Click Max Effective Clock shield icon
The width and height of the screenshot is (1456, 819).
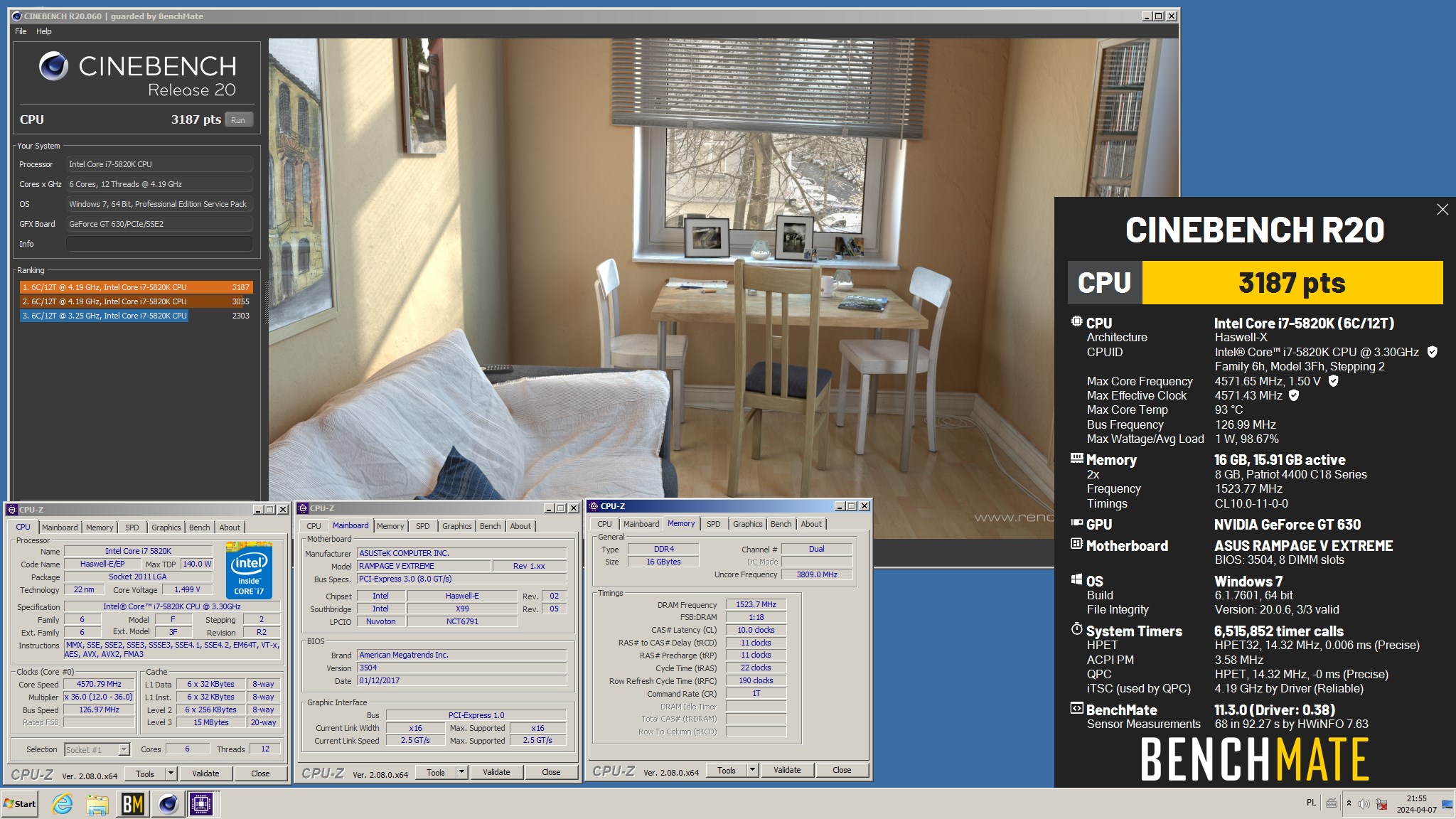coord(1293,395)
